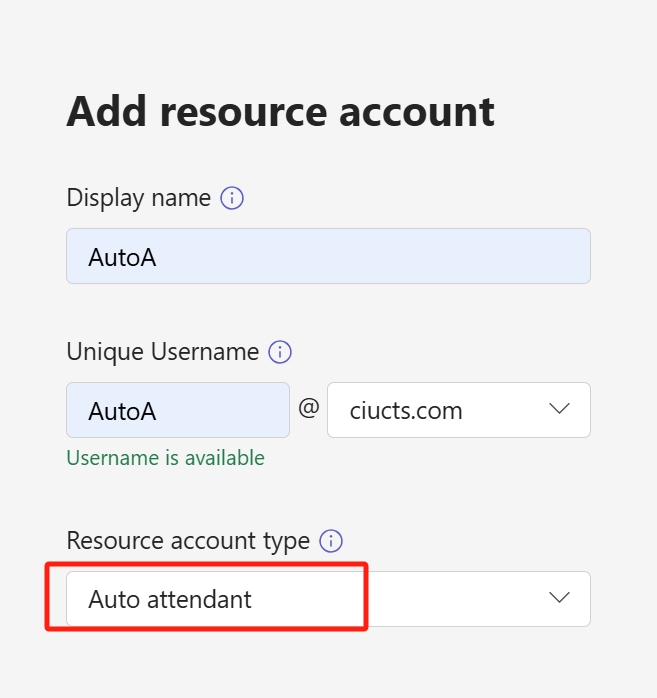Focus the Display name field containing AutoA
The height and width of the screenshot is (698, 657).
(328, 256)
